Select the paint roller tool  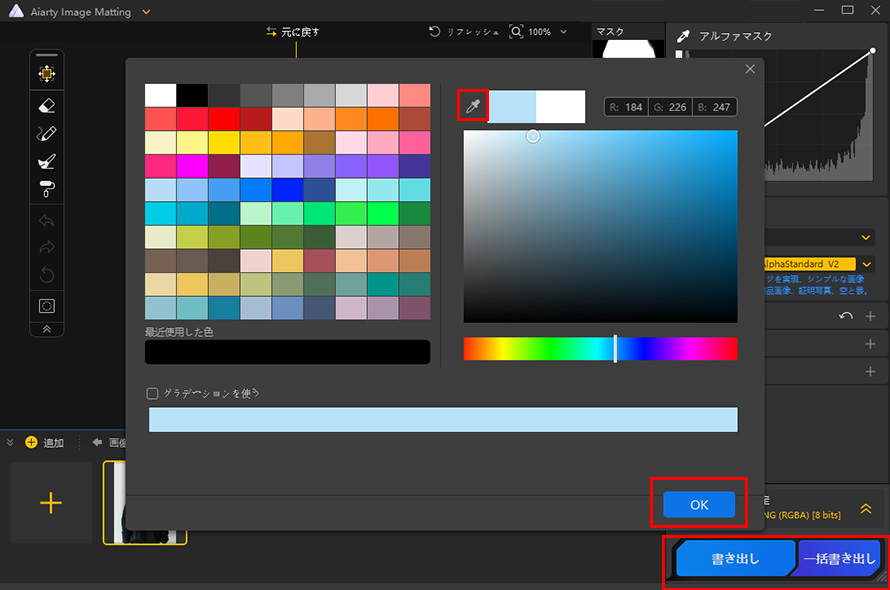tap(47, 189)
